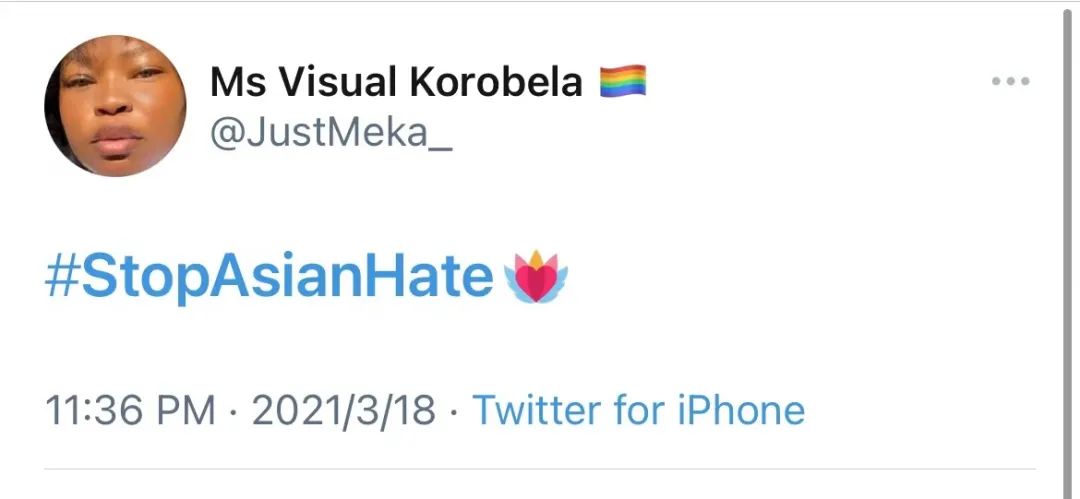Tap the profile avatar photo
Screen dimensions: 1080x499
pyautogui.click(x=115, y=106)
